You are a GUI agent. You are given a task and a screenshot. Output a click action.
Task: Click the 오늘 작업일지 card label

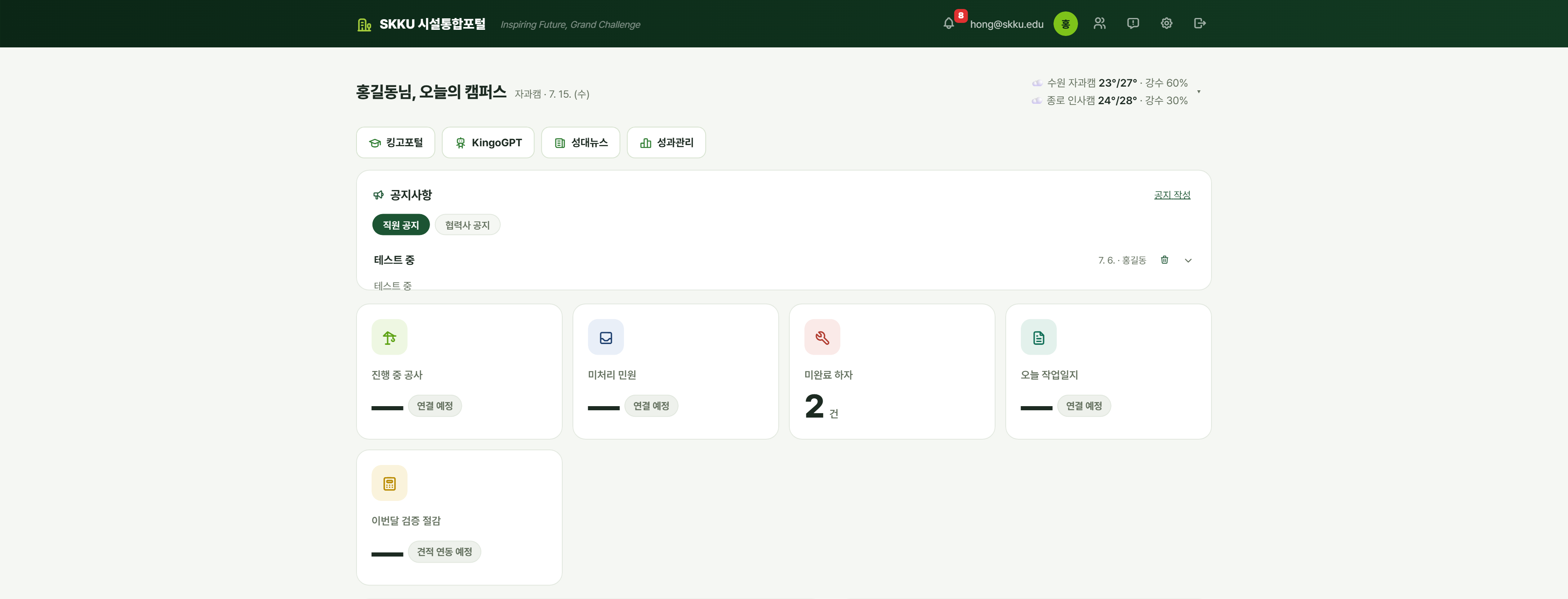1049,375
